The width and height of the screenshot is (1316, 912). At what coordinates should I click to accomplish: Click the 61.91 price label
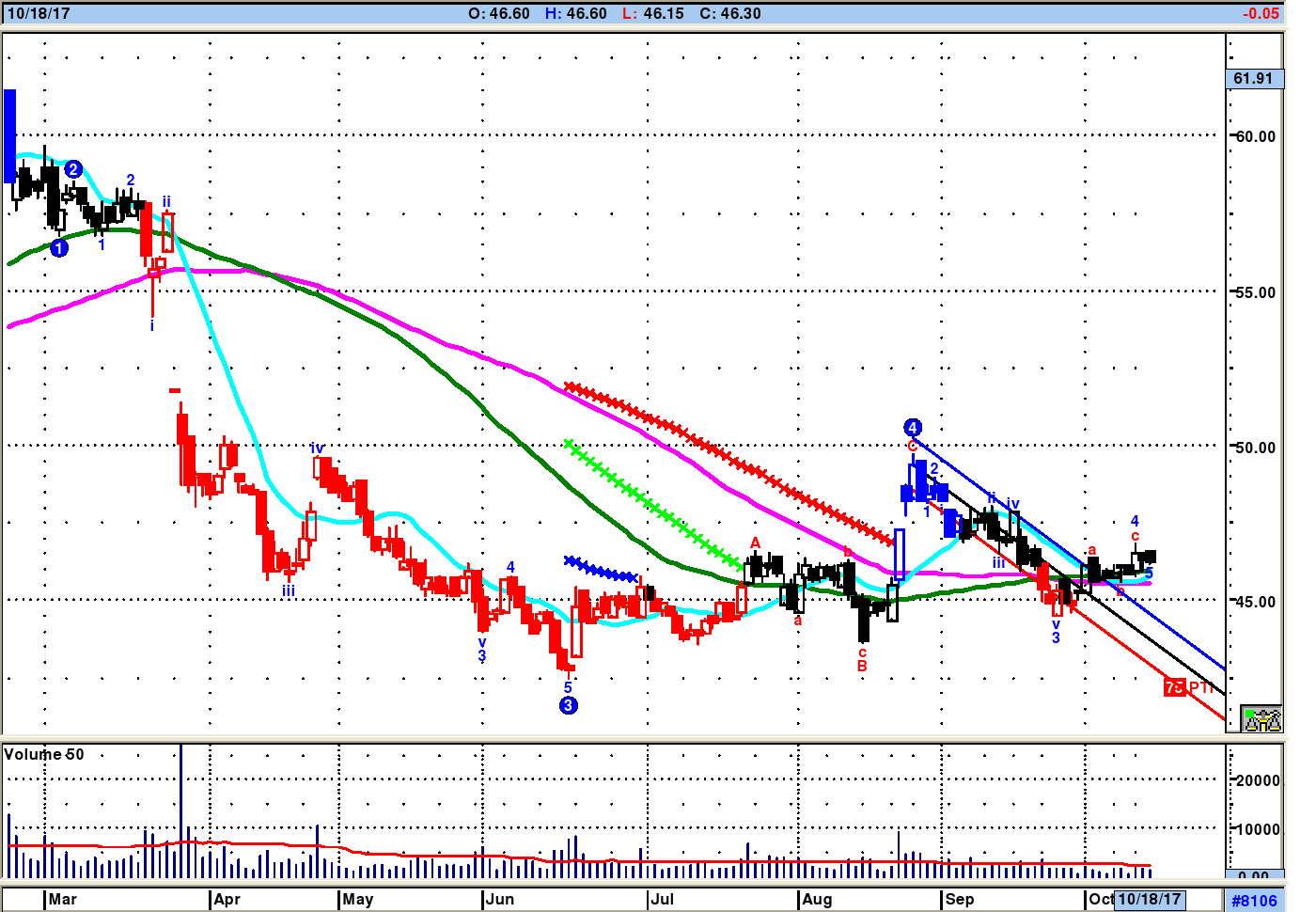click(x=1254, y=79)
